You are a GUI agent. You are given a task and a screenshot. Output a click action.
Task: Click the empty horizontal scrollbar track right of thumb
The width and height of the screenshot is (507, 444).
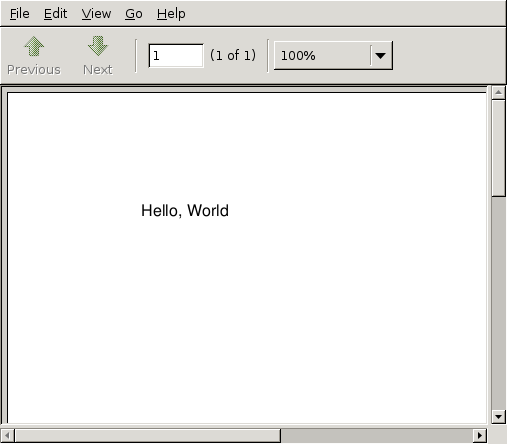click(377, 435)
